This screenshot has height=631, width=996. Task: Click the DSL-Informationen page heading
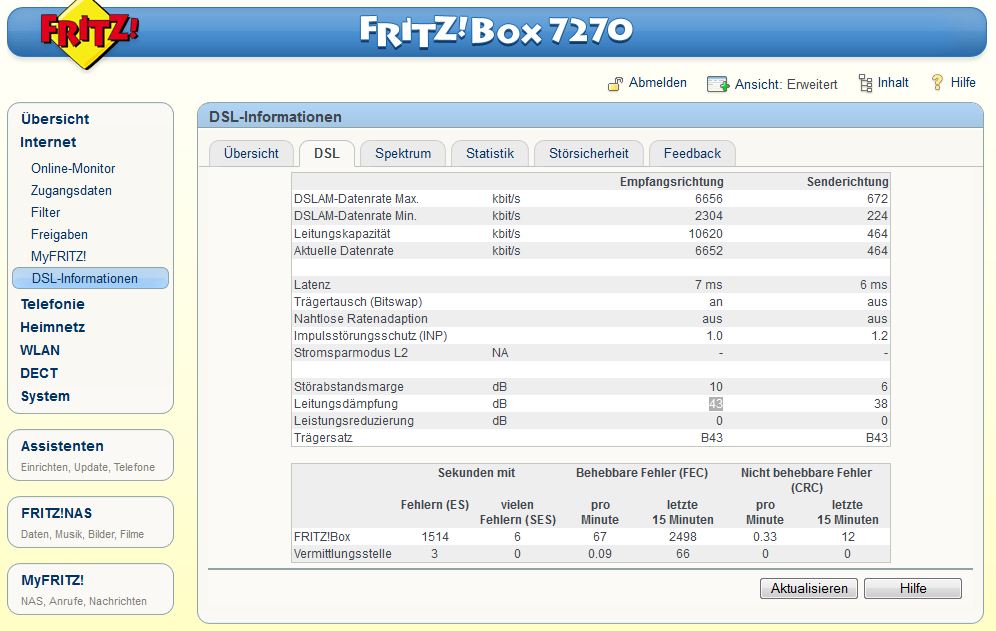tap(275, 117)
